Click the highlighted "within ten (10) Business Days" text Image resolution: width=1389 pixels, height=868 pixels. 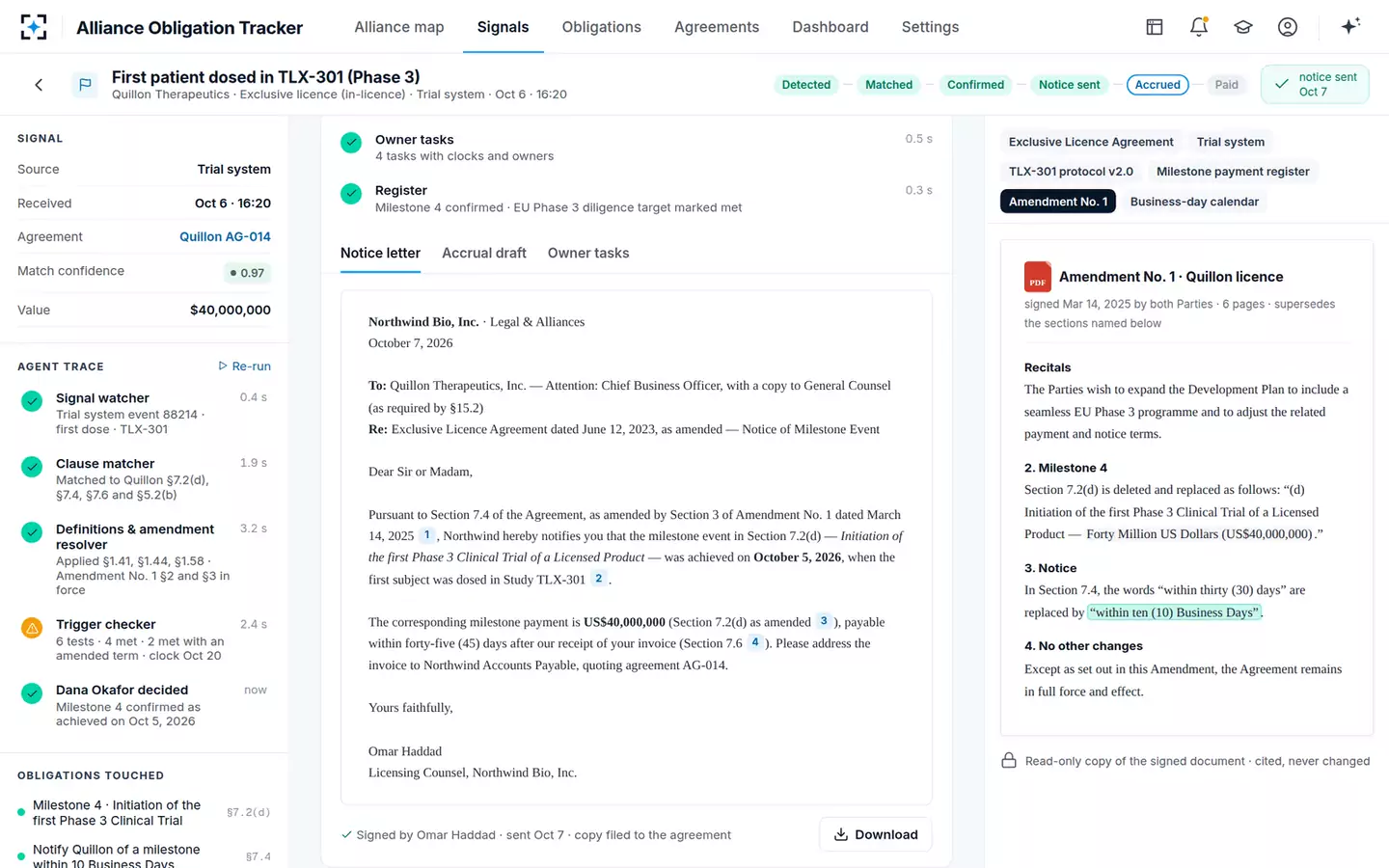[1174, 612]
